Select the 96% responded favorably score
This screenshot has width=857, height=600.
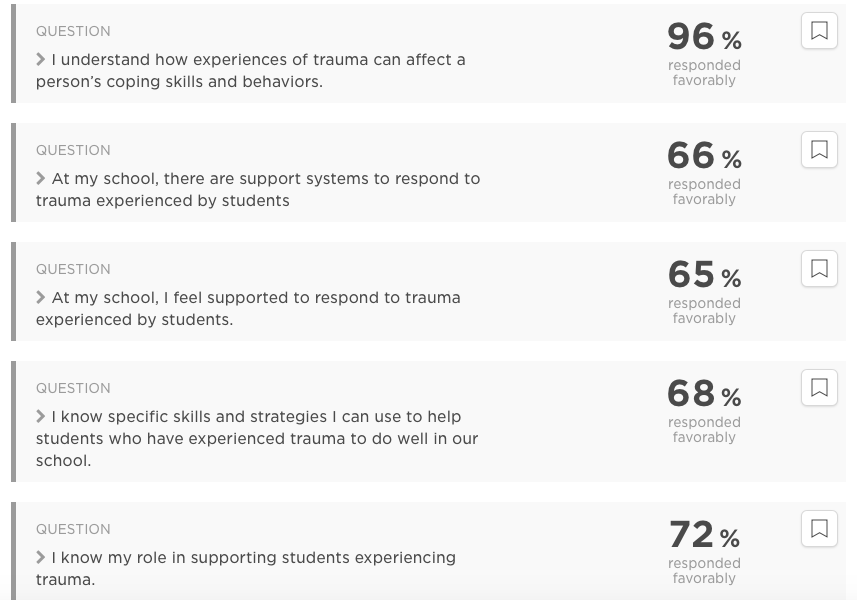704,53
